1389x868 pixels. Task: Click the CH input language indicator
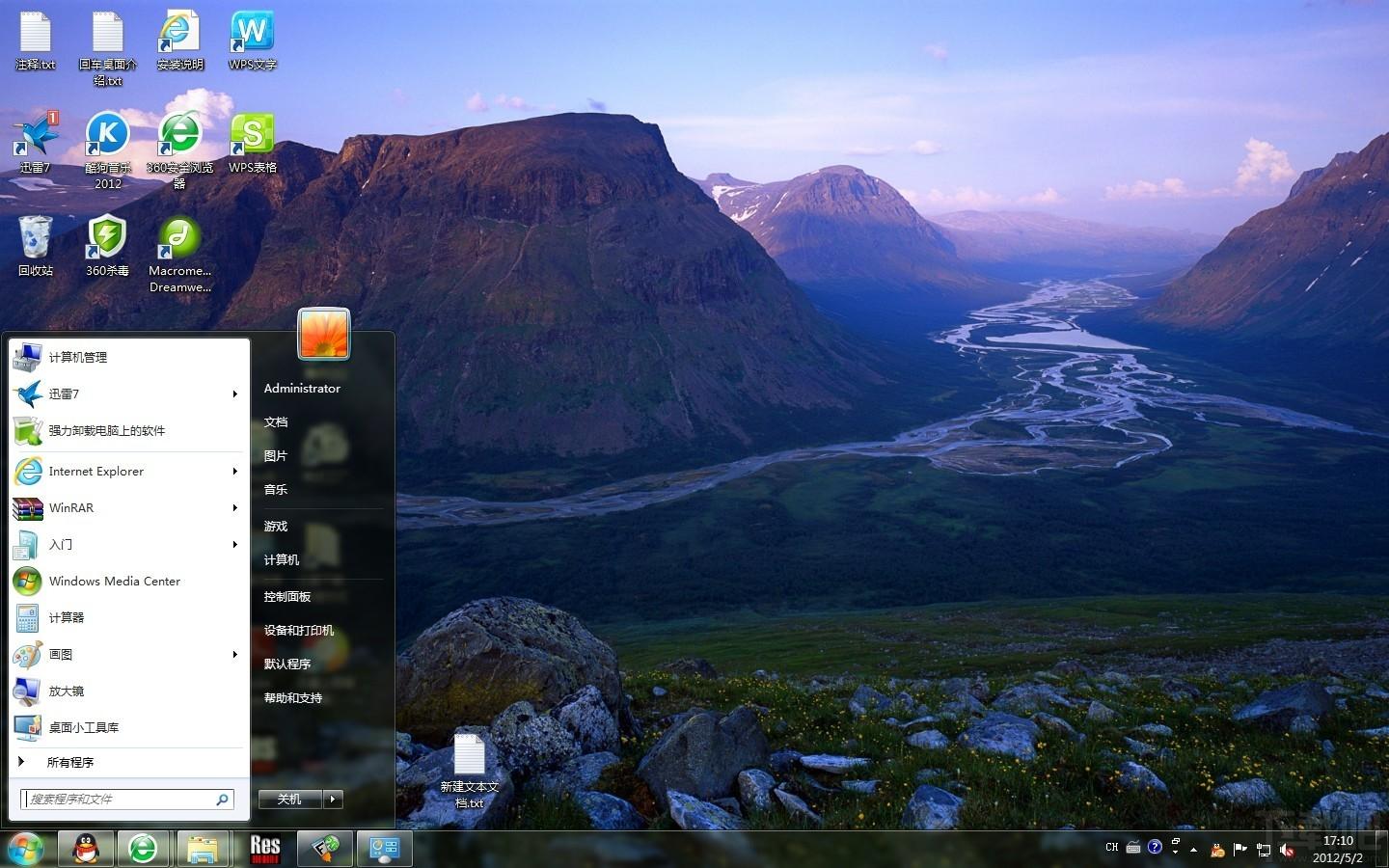[1111, 848]
